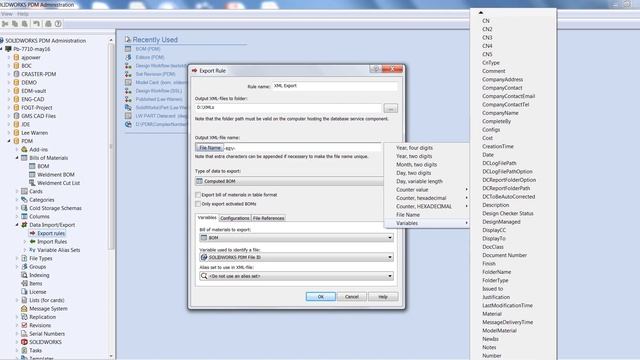Open Bill of materials to export dropdown
The width and height of the screenshot is (640, 360).
[296, 238]
